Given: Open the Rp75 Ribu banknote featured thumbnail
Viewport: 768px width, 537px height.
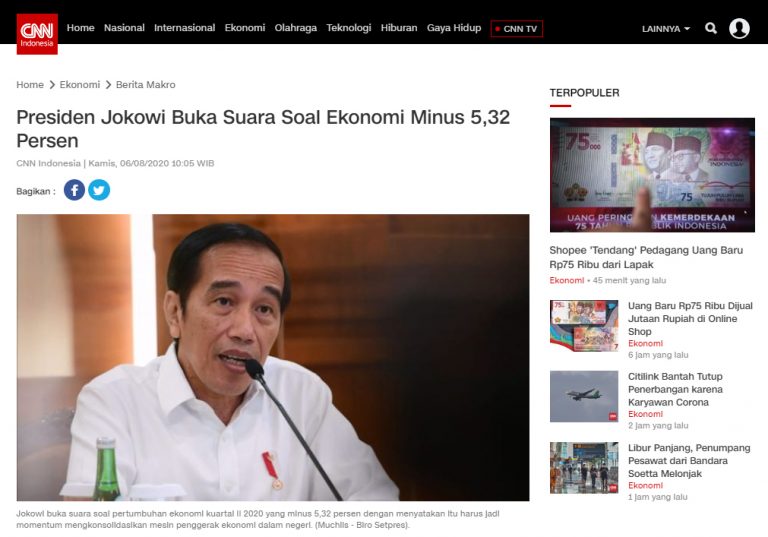Looking at the screenshot, I should 652,175.
